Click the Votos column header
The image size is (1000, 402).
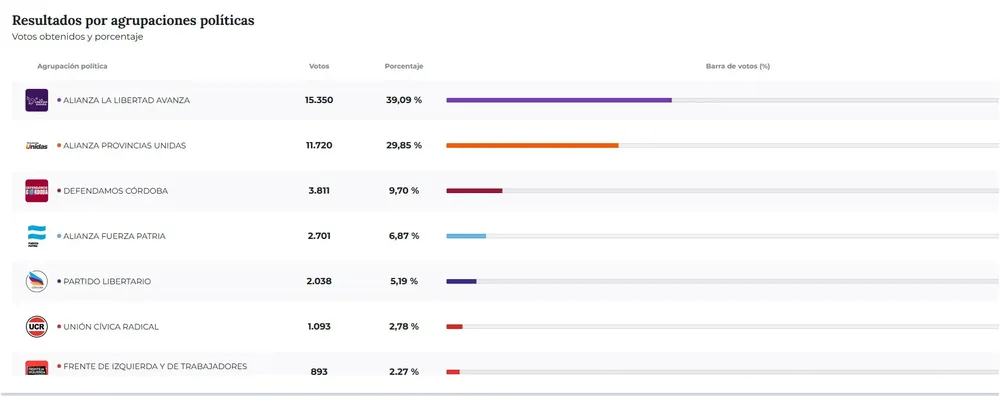[319, 66]
